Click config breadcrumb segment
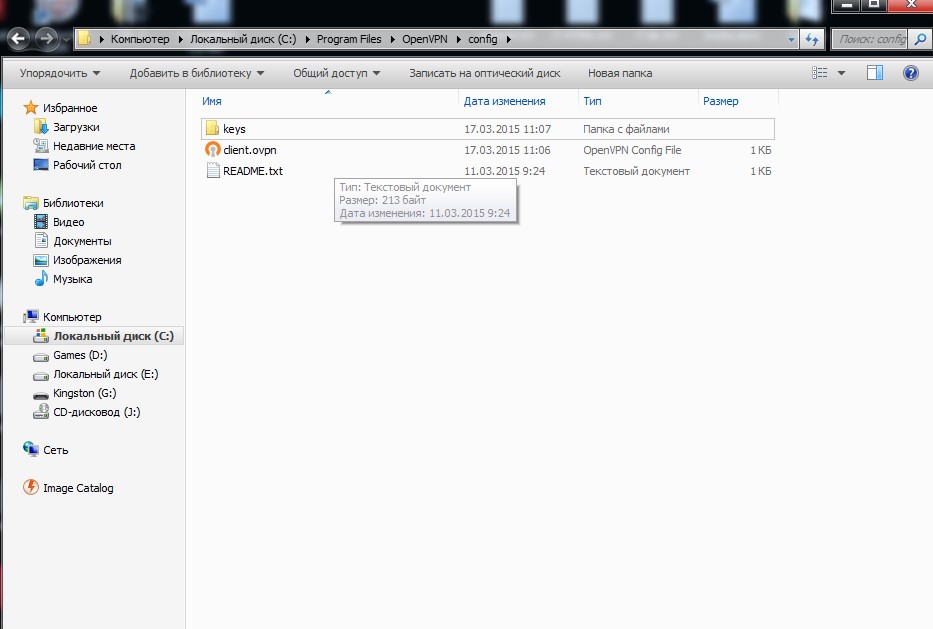The image size is (933, 629). click(483, 39)
